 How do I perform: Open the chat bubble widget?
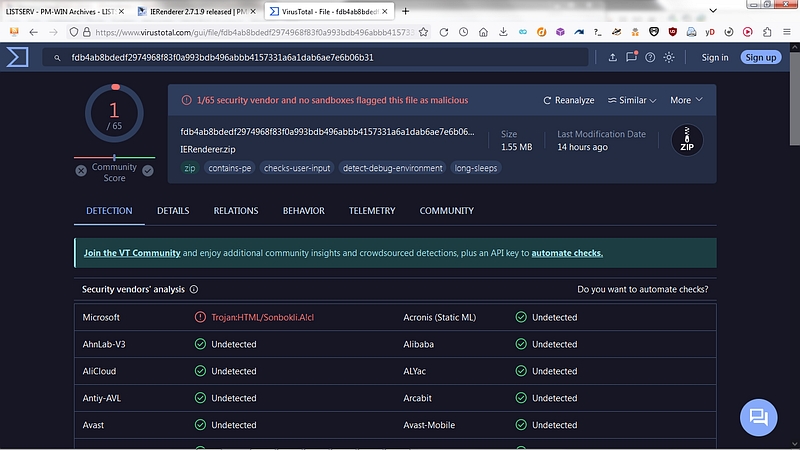click(758, 416)
